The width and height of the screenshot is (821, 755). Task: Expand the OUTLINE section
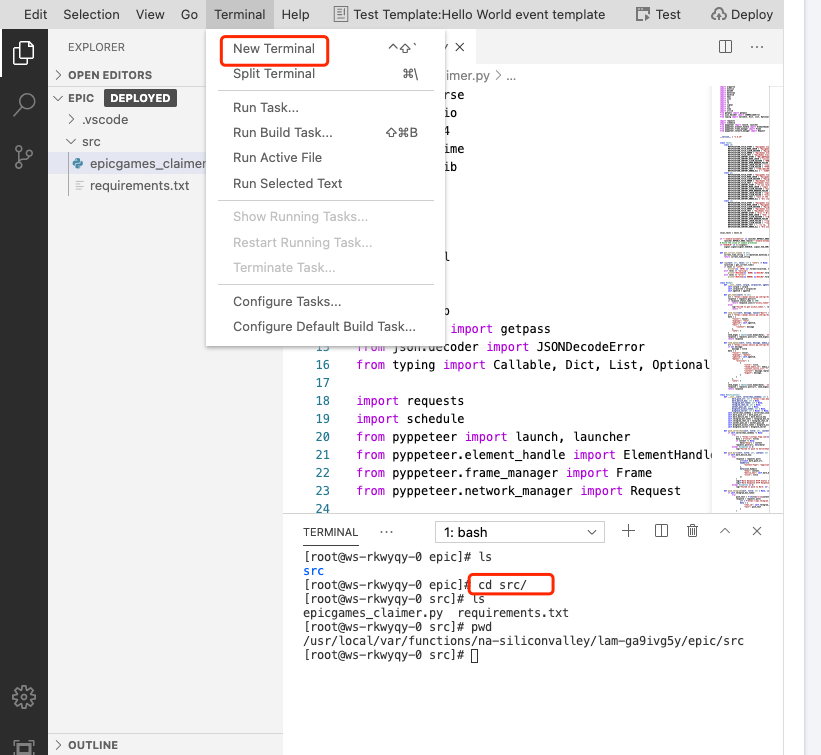pyautogui.click(x=92, y=745)
